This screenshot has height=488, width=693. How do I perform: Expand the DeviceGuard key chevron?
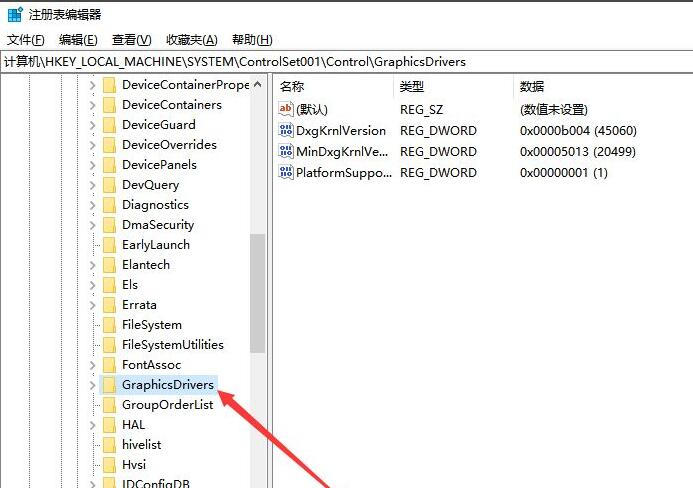[x=92, y=125]
